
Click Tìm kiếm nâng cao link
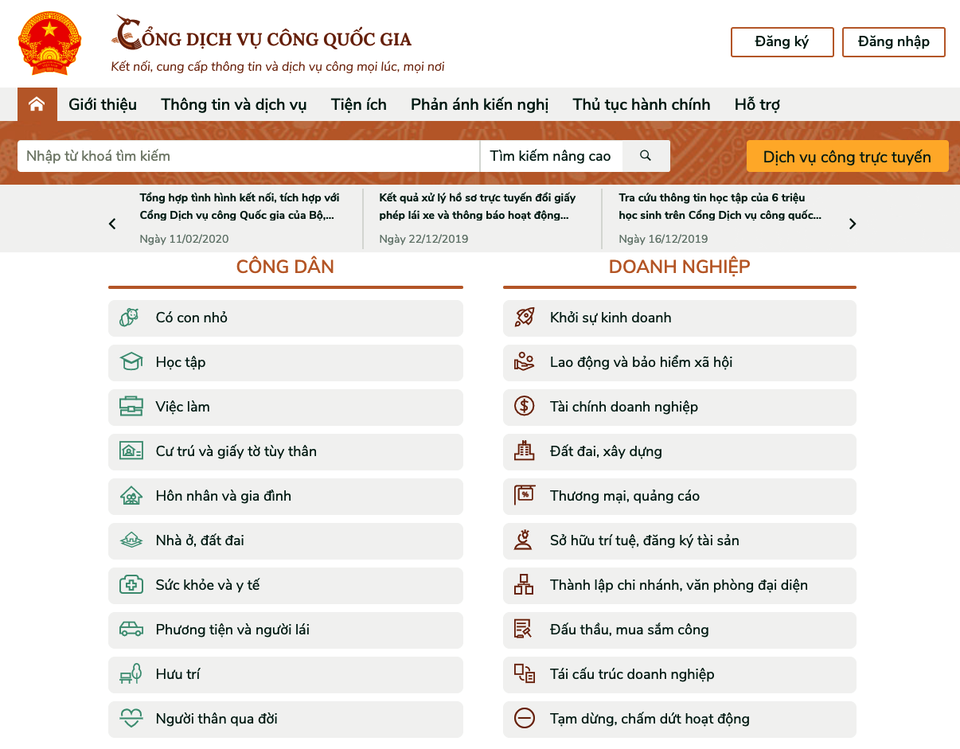pyautogui.click(x=550, y=156)
